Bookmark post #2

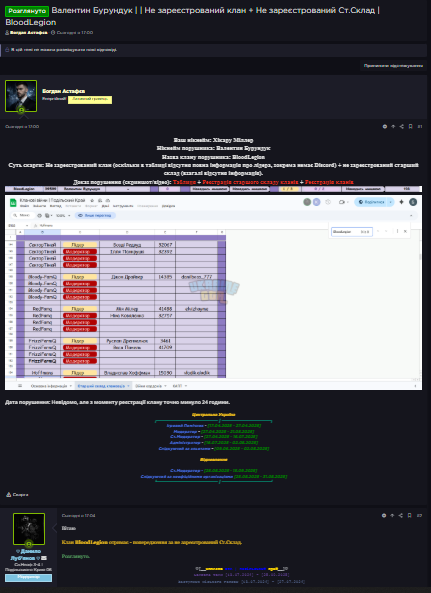(x=409, y=515)
